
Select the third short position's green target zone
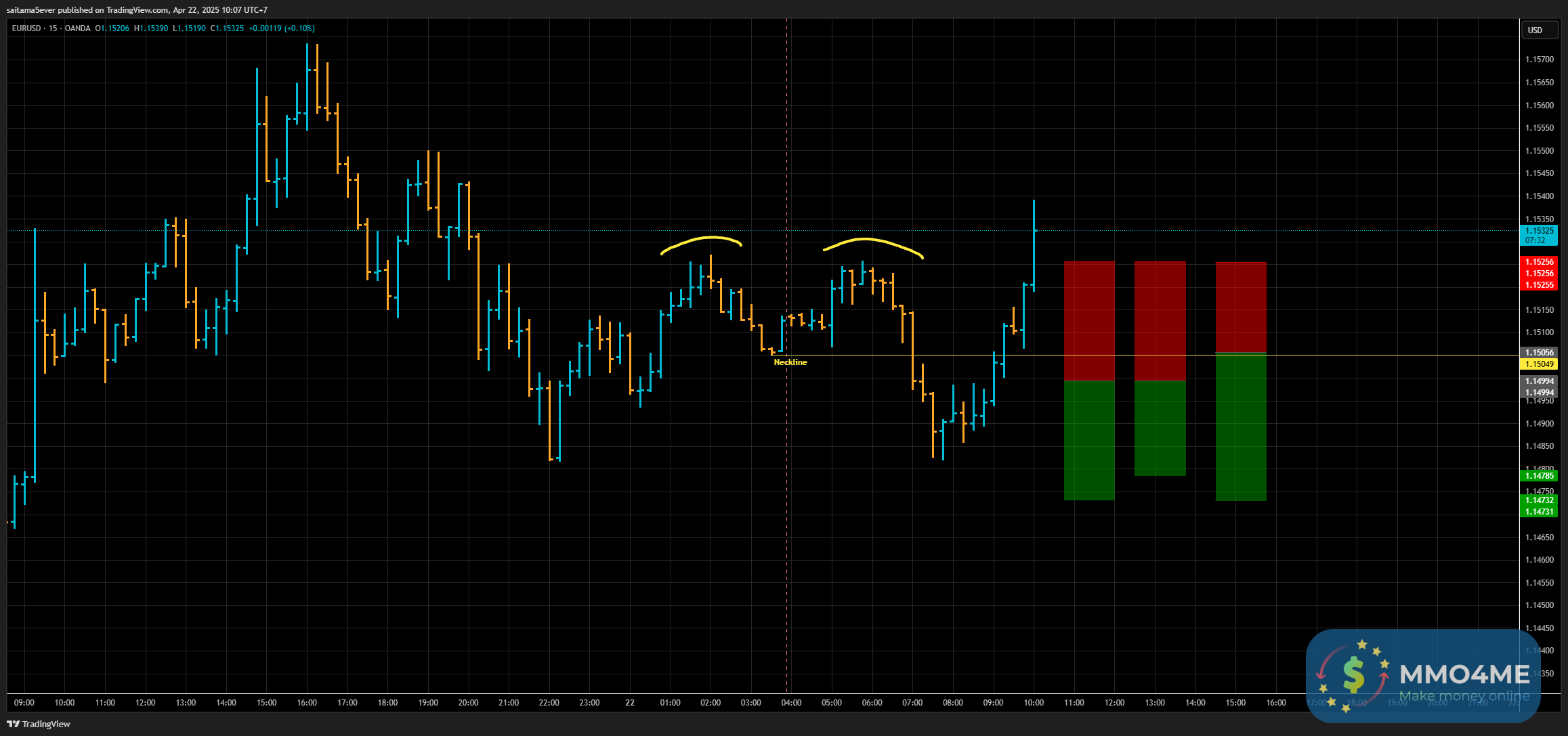[x=1240, y=427]
